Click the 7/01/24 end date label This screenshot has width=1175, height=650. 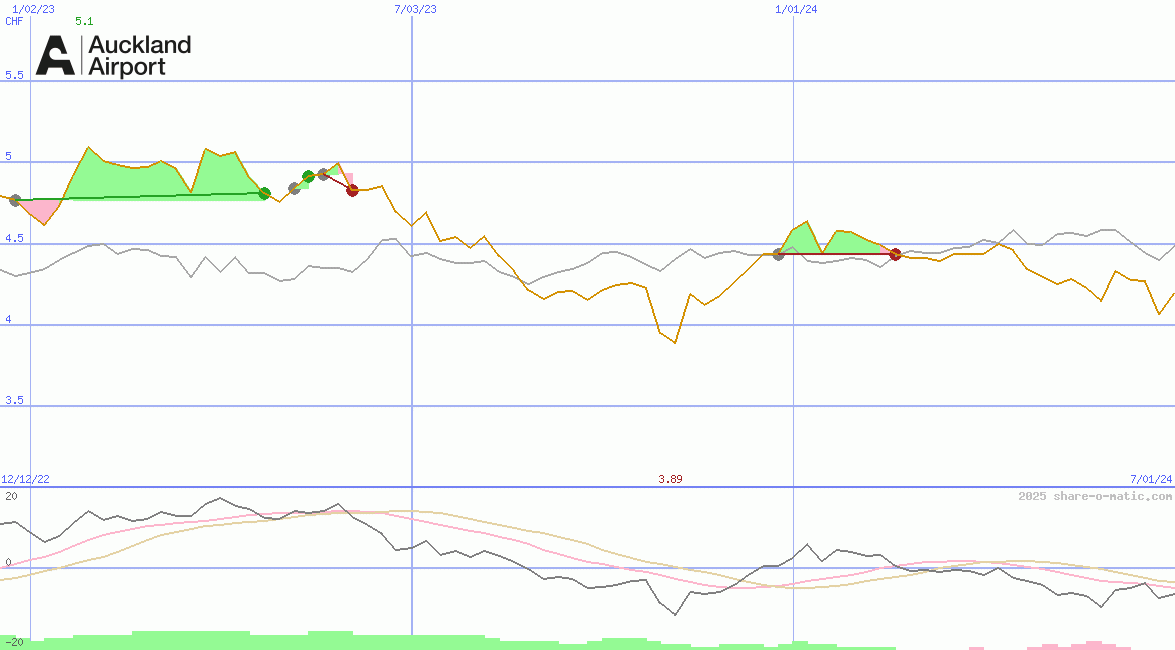(x=1150, y=480)
